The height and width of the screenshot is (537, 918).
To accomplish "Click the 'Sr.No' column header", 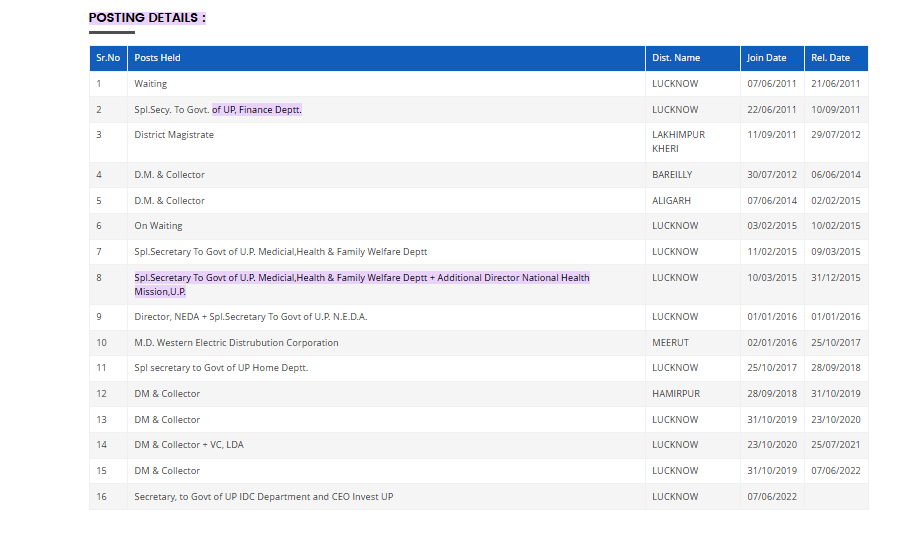I will [x=108, y=58].
